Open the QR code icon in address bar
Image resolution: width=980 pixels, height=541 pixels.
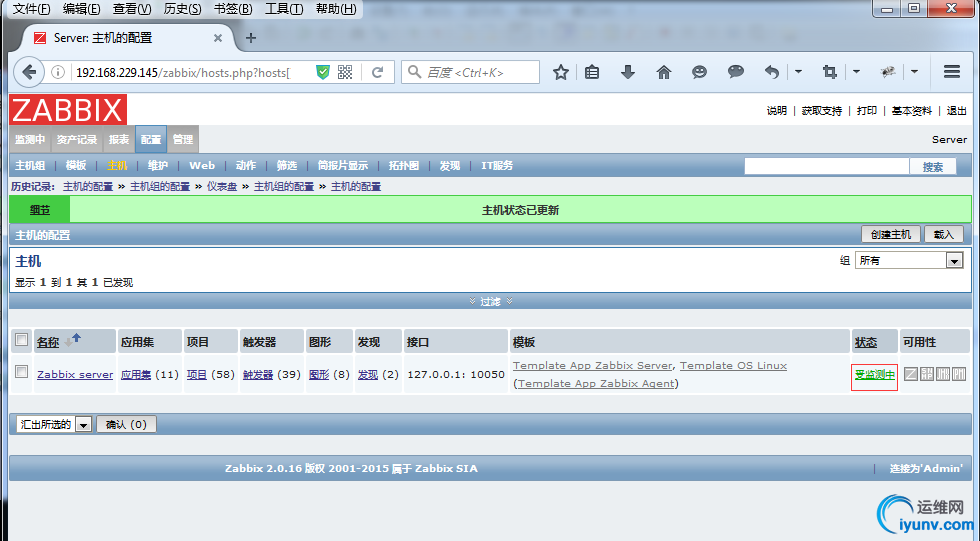pyautogui.click(x=345, y=72)
